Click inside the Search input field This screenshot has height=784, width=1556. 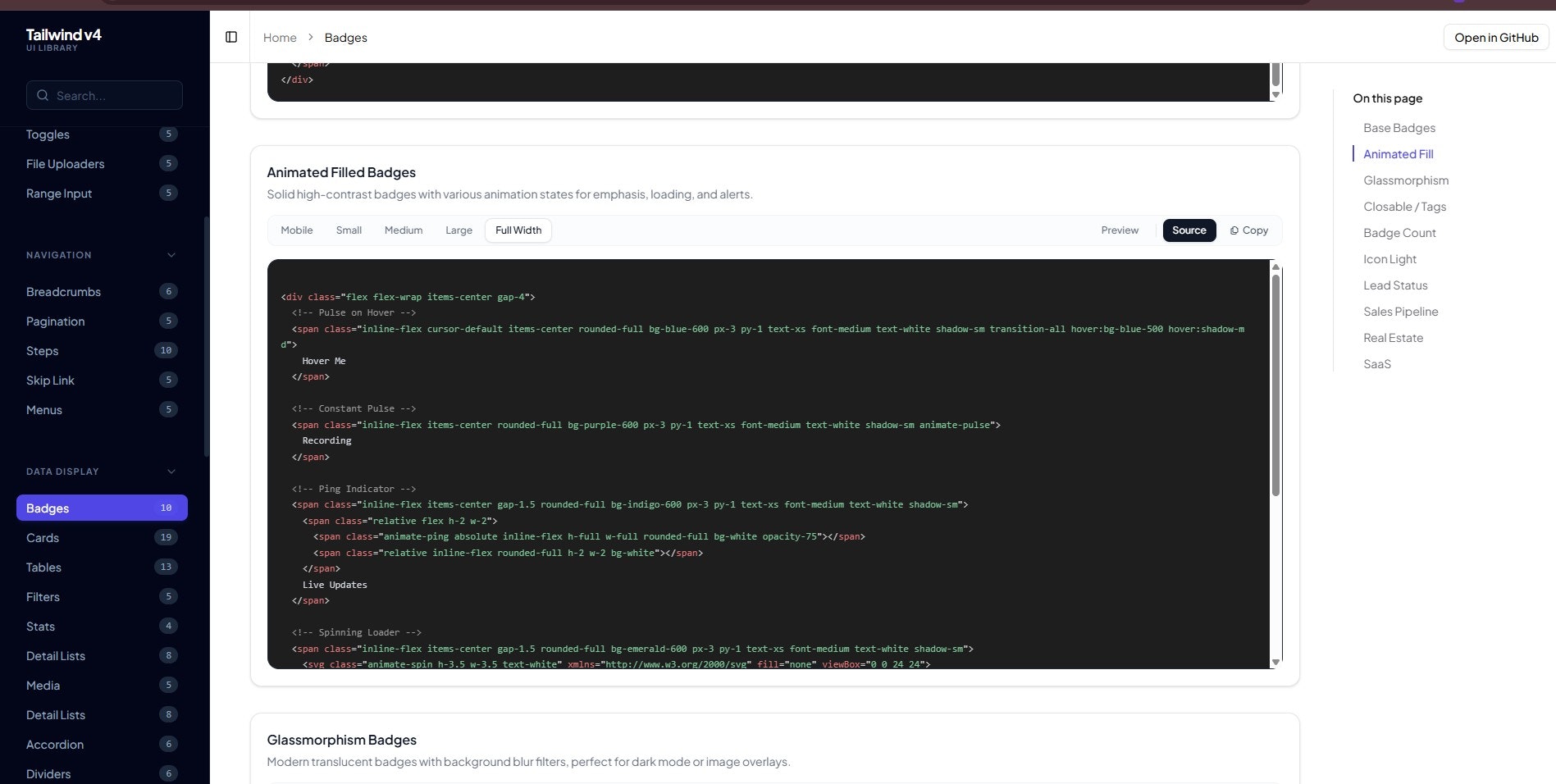pyautogui.click(x=104, y=95)
